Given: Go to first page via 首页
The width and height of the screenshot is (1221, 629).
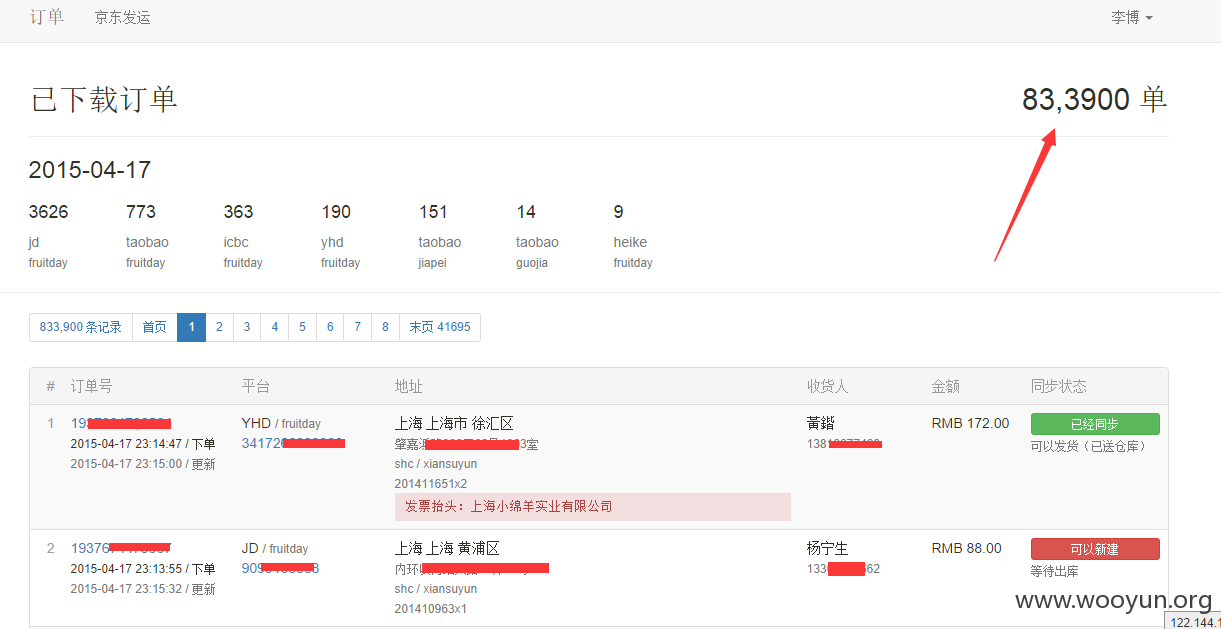Looking at the screenshot, I should (155, 327).
